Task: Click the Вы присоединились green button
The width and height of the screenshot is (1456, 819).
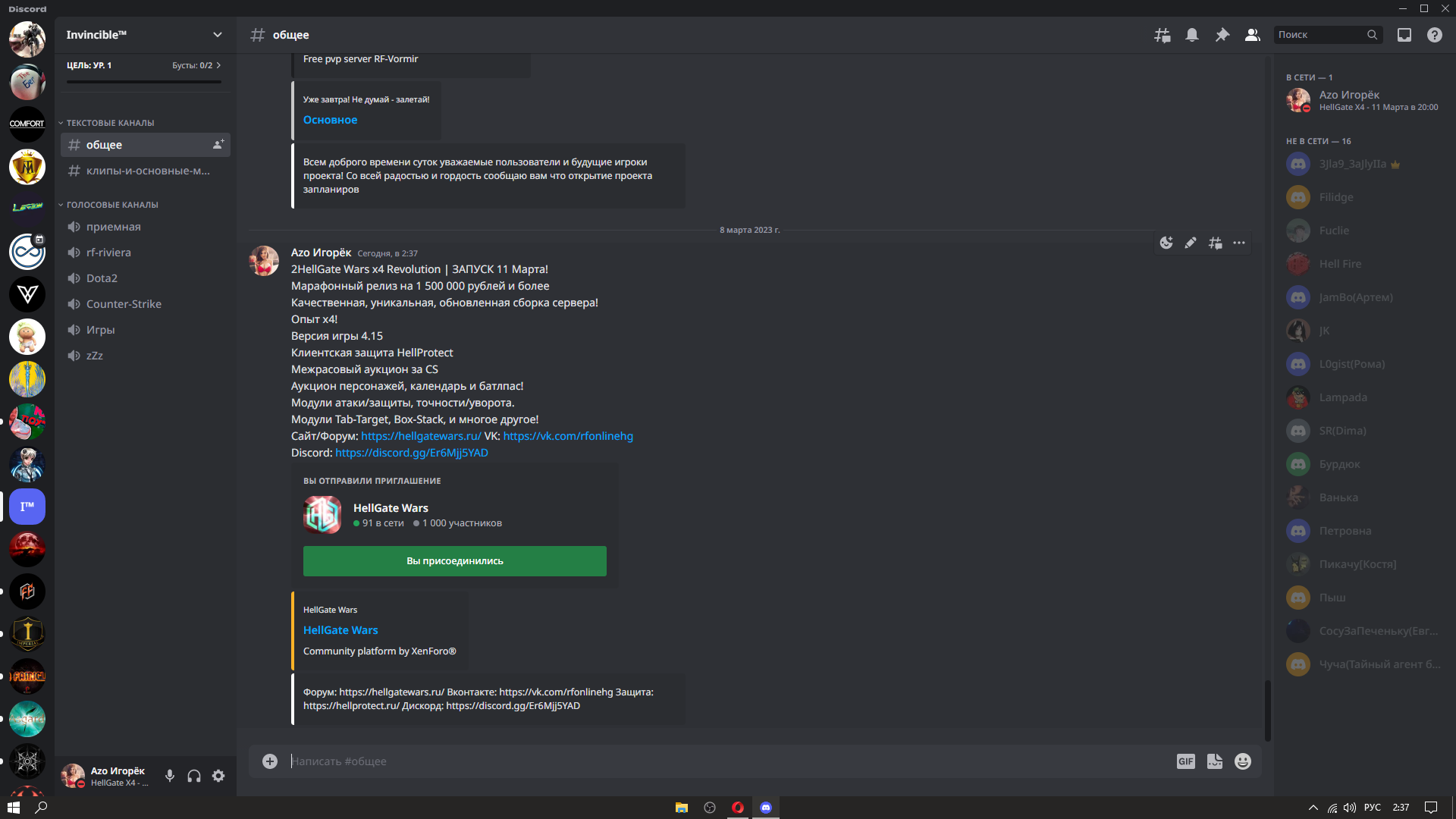Action: pos(455,561)
